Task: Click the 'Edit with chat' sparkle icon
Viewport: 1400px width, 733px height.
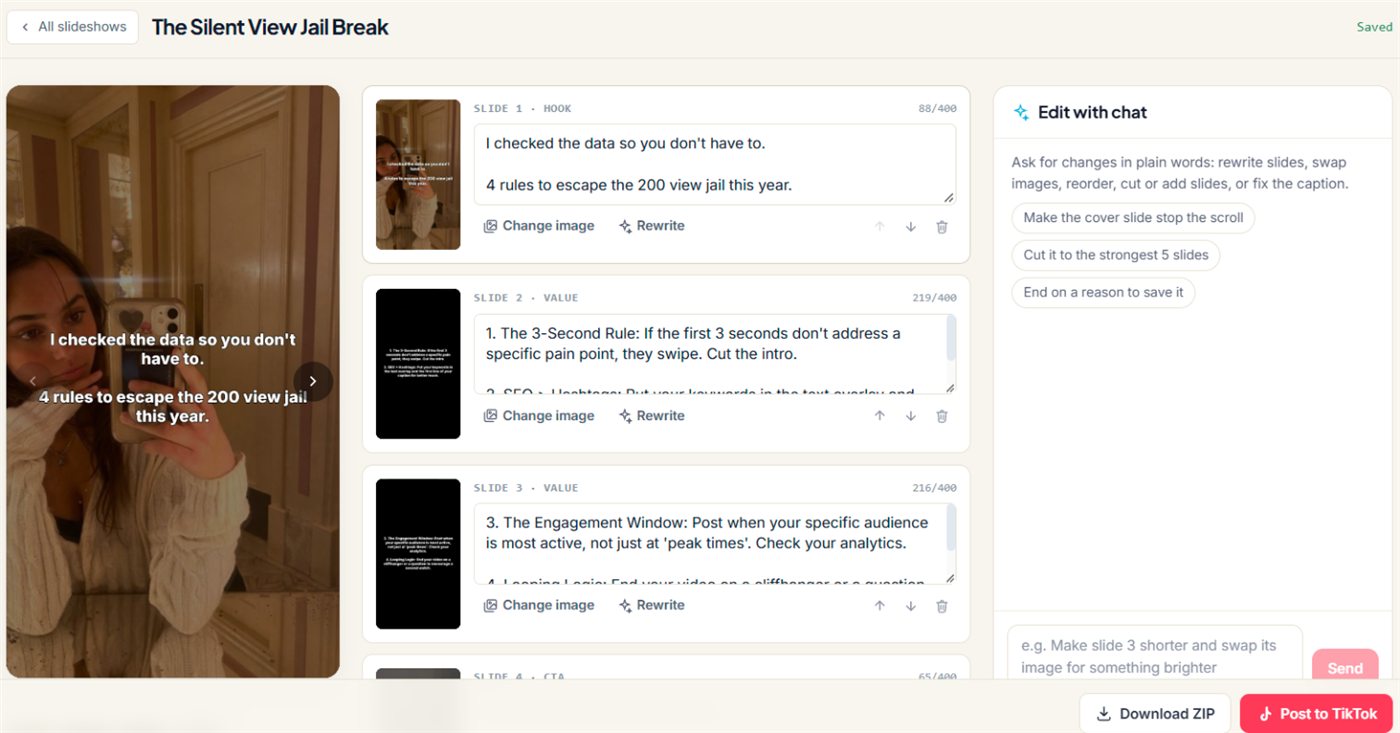Action: (1021, 112)
